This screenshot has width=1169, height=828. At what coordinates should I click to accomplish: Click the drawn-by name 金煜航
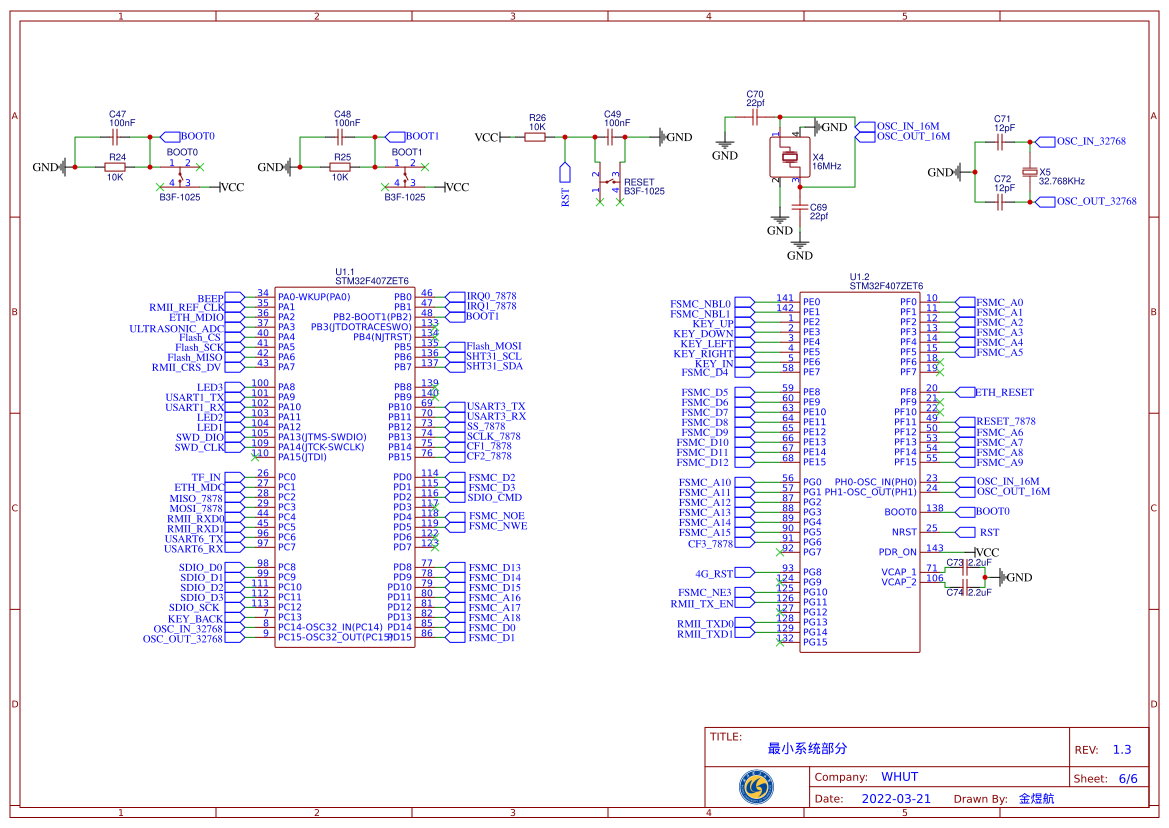[x=1036, y=798]
